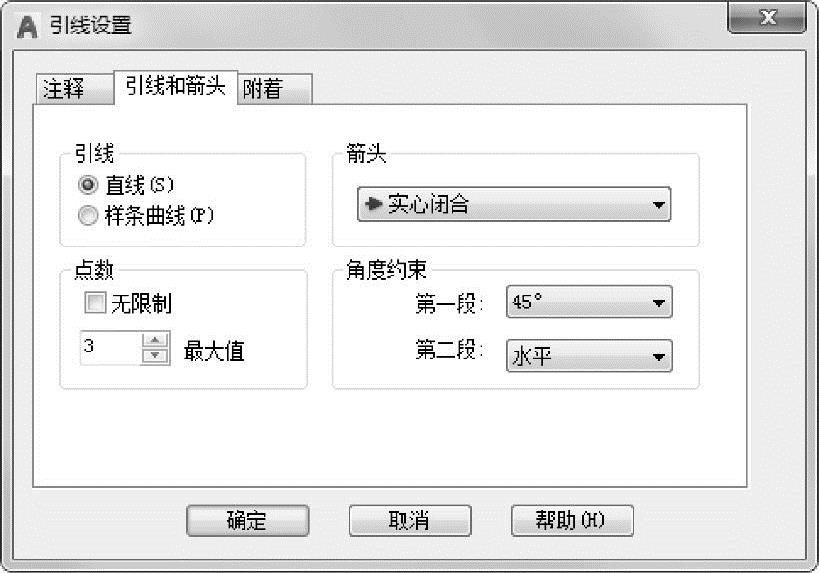This screenshot has height=573, width=819.
Task: Enable the 无限制 checkbox
Action: click(95, 302)
